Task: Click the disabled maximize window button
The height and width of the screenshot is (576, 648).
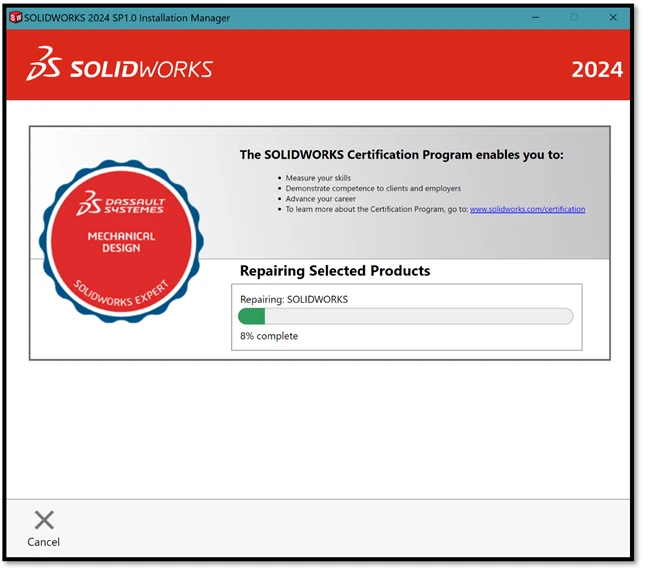Action: (574, 17)
